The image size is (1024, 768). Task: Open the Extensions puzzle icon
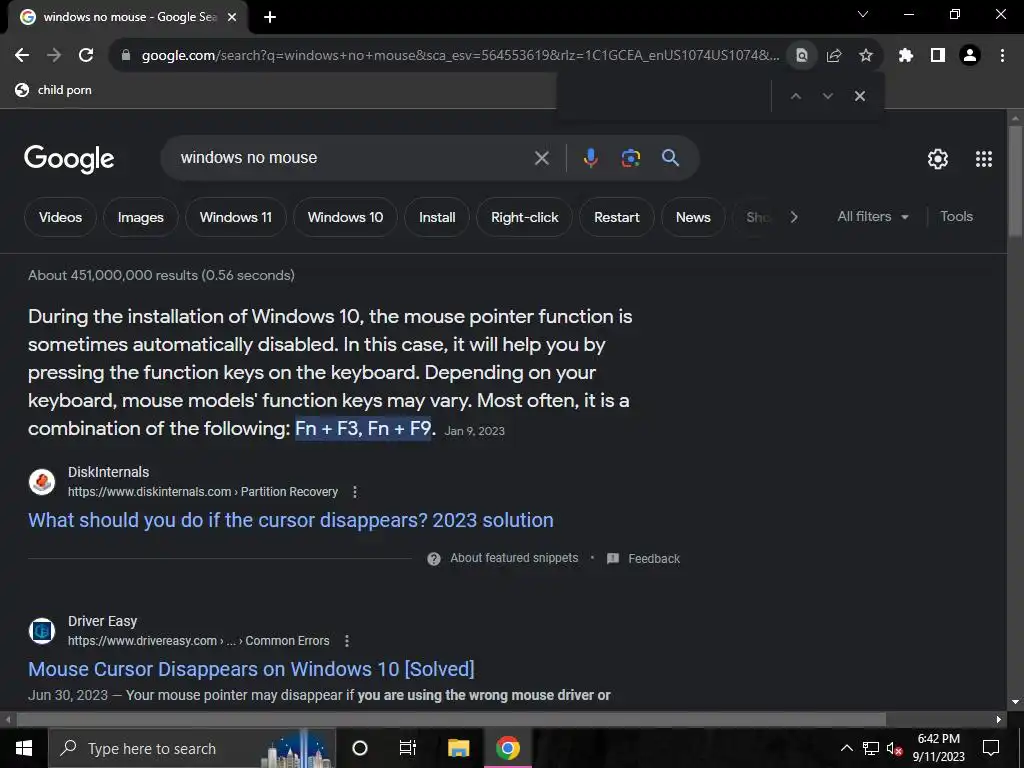(x=906, y=56)
